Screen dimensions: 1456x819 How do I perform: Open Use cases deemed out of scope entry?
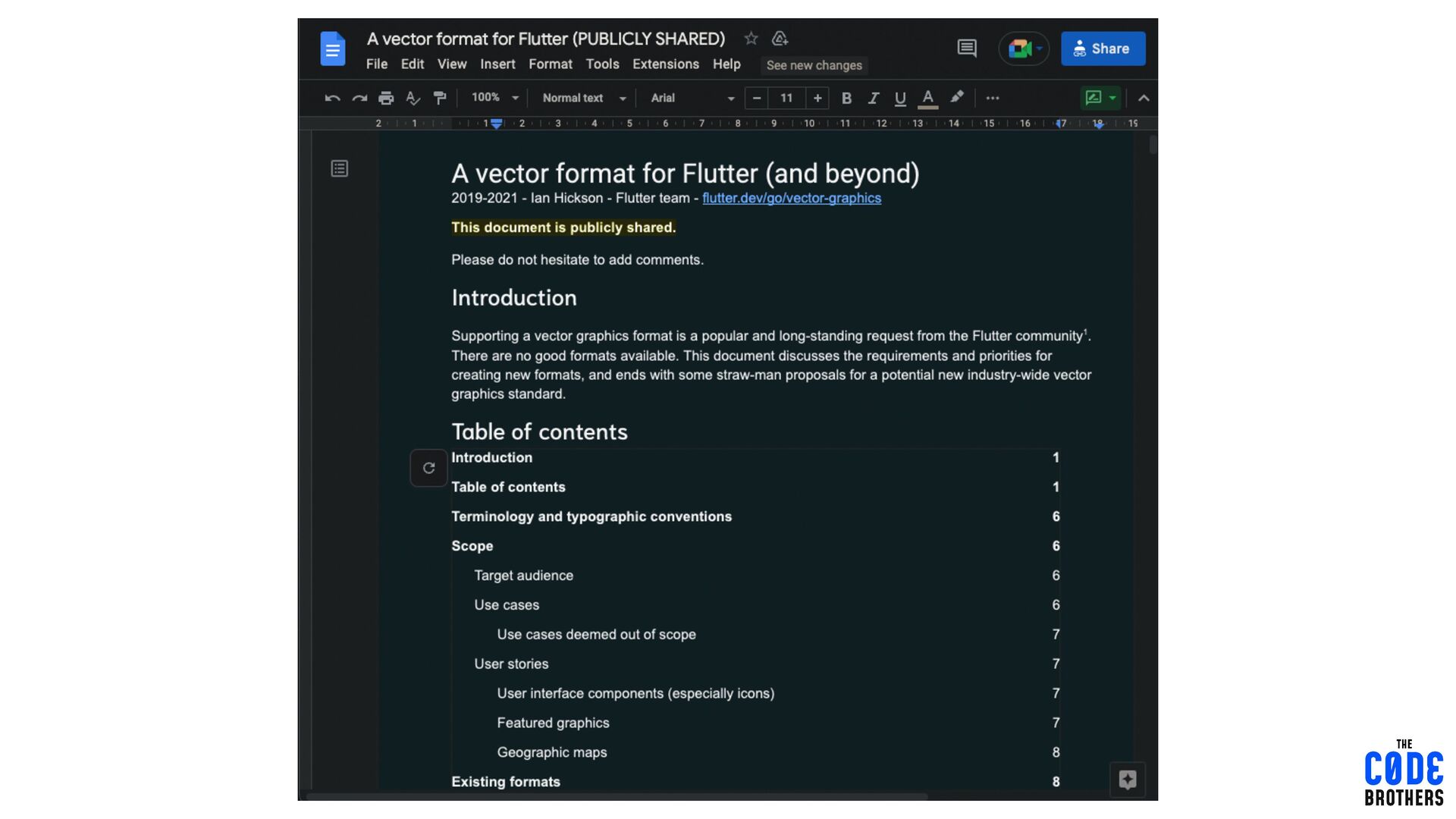click(x=596, y=635)
